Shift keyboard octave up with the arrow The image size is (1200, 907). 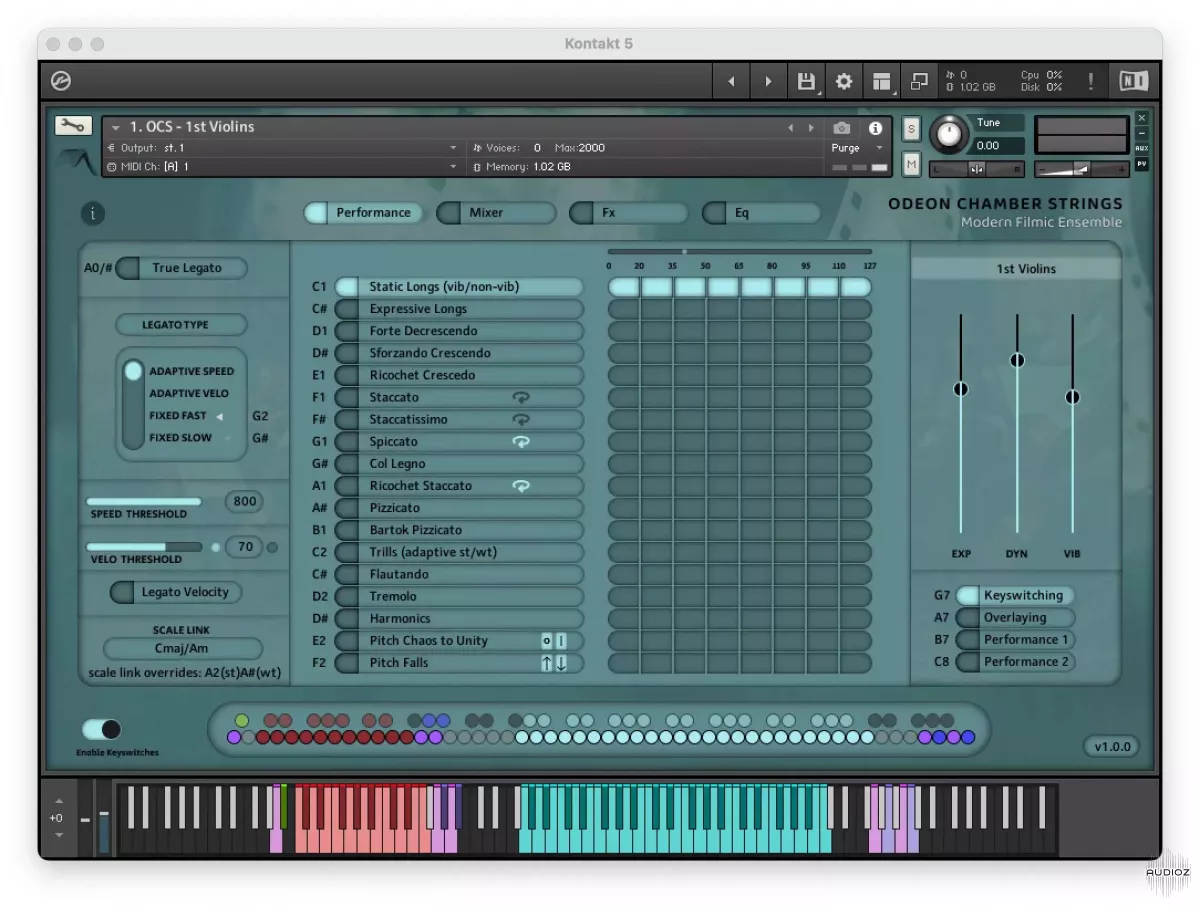click(58, 801)
